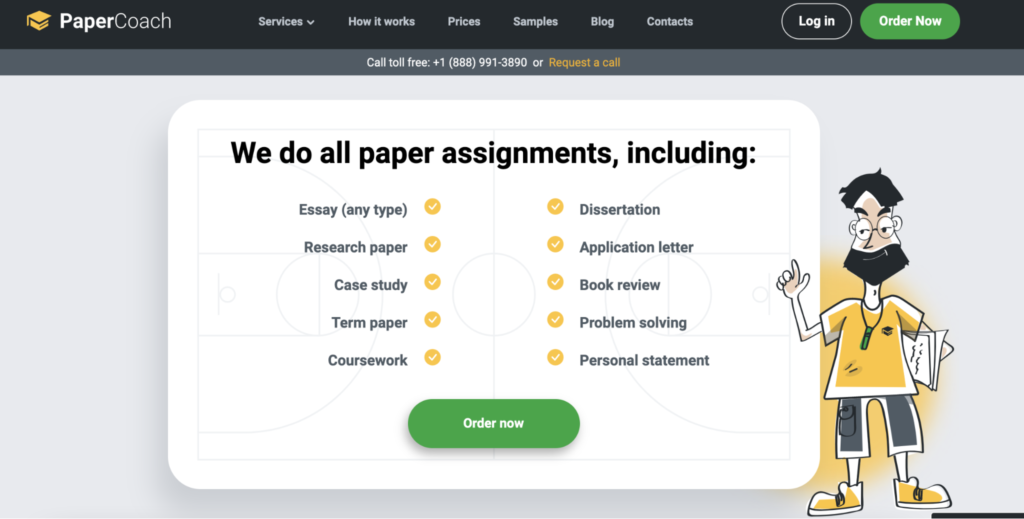Select the Book review label

click(620, 285)
